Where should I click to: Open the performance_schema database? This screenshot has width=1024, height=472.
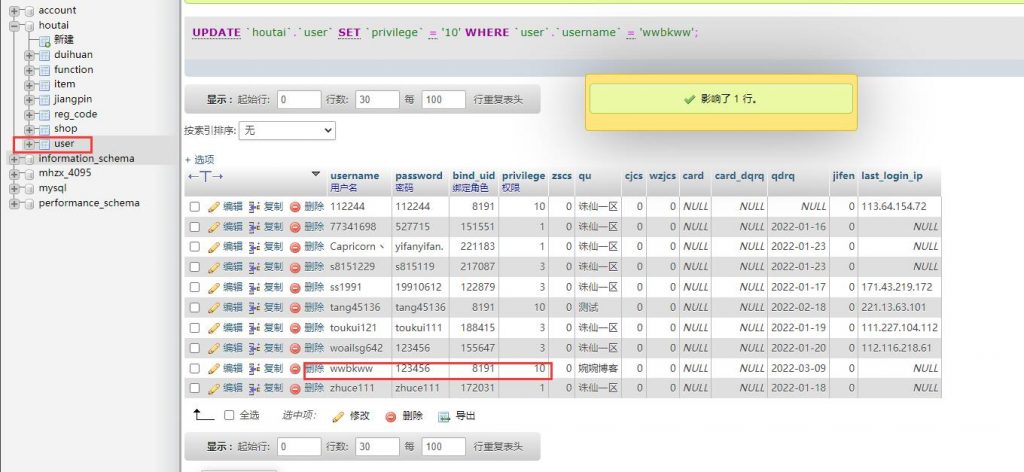tap(89, 203)
